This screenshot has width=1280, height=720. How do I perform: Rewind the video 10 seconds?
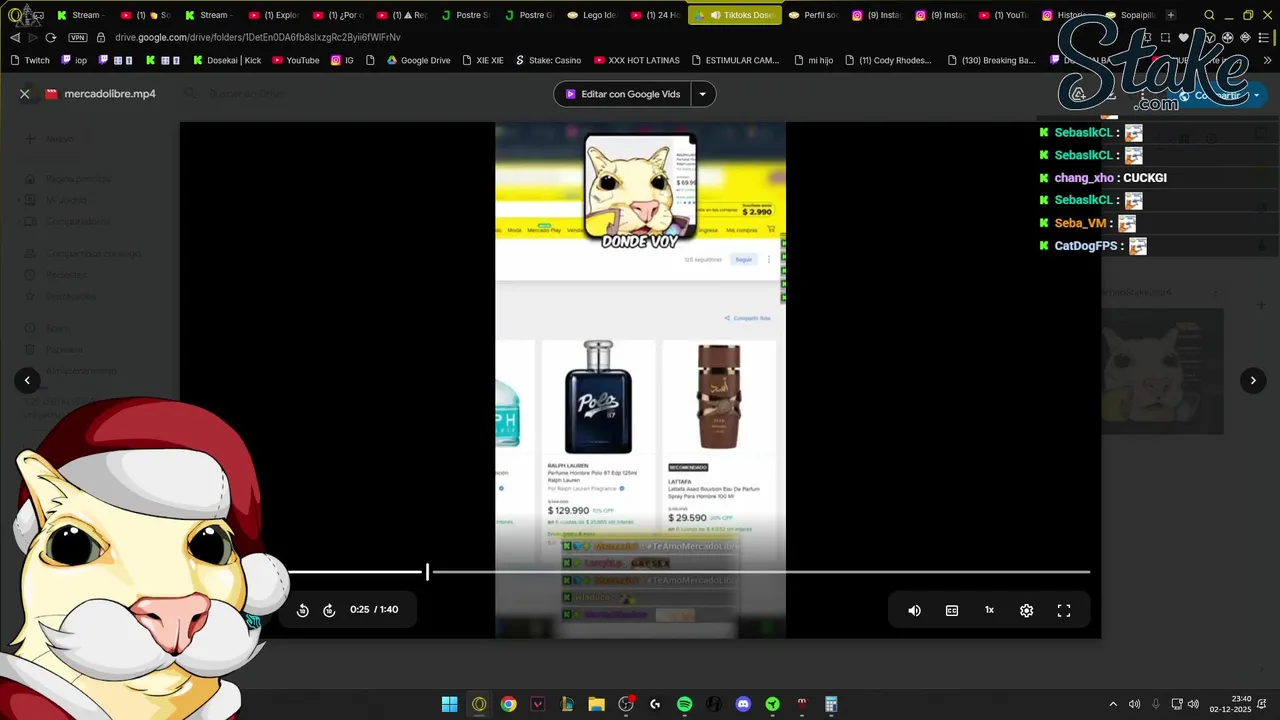click(303, 610)
